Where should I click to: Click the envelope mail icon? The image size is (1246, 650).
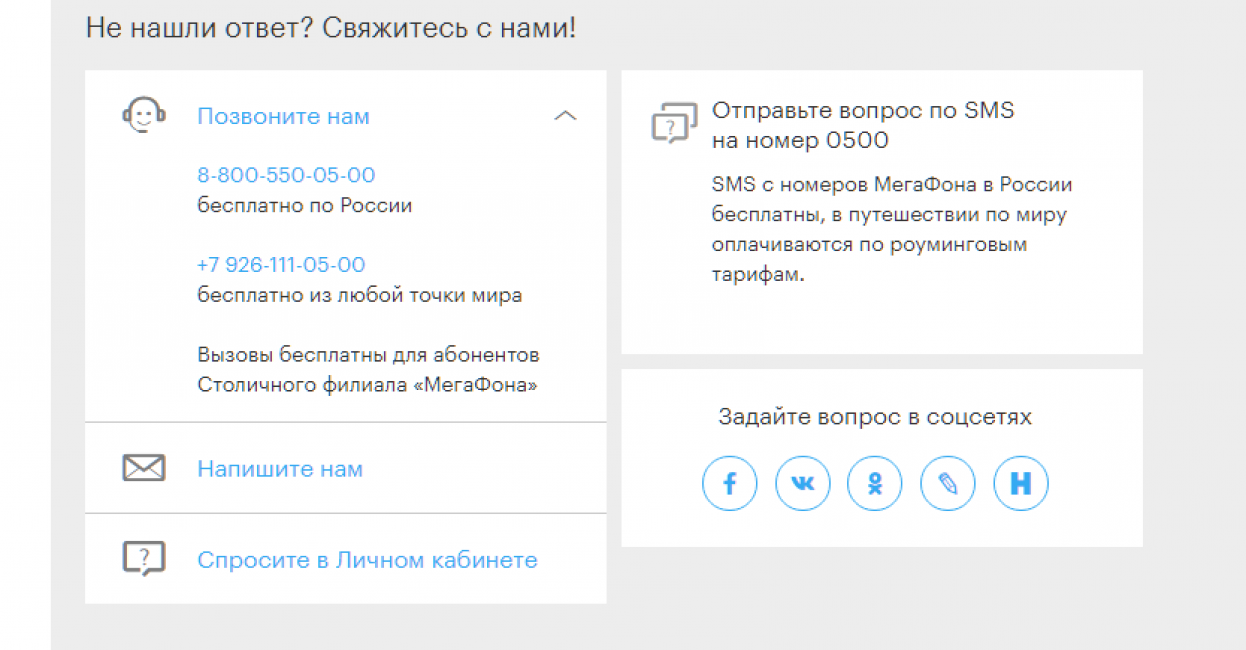pos(144,468)
